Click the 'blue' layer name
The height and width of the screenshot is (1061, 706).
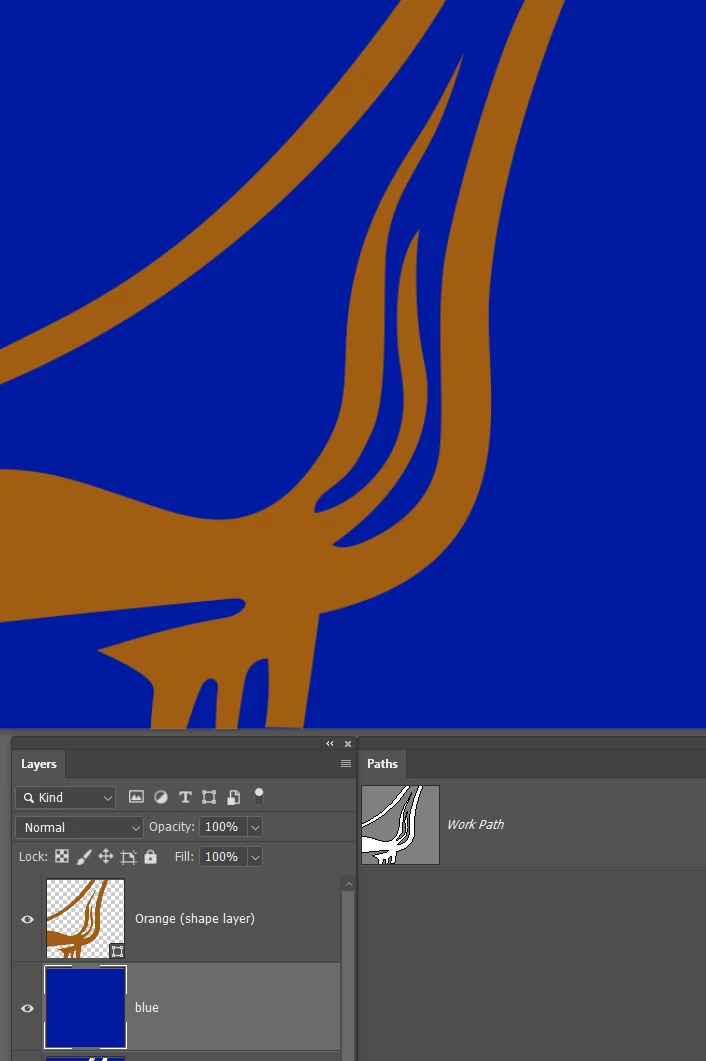[147, 1008]
